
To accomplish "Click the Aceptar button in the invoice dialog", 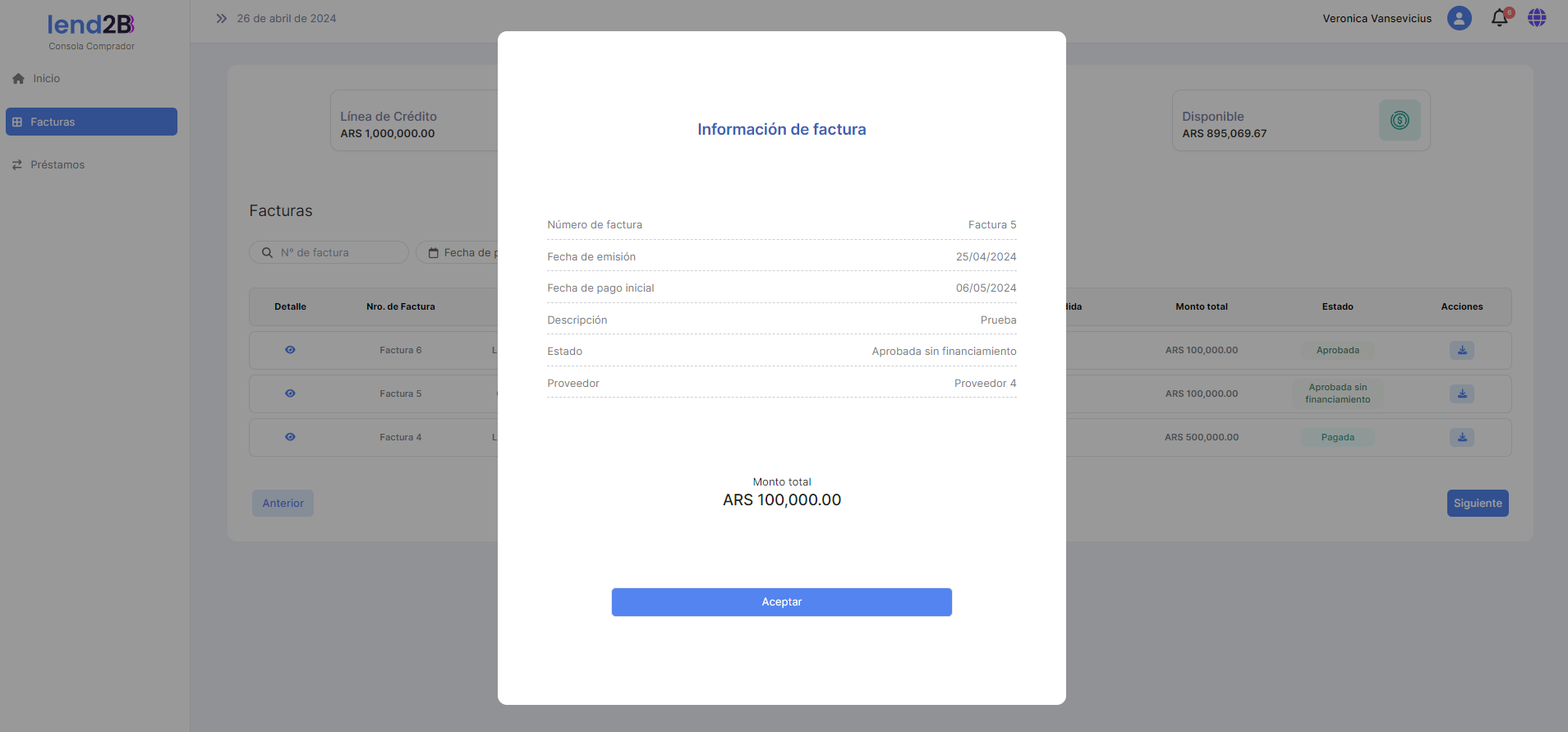I will 781,602.
